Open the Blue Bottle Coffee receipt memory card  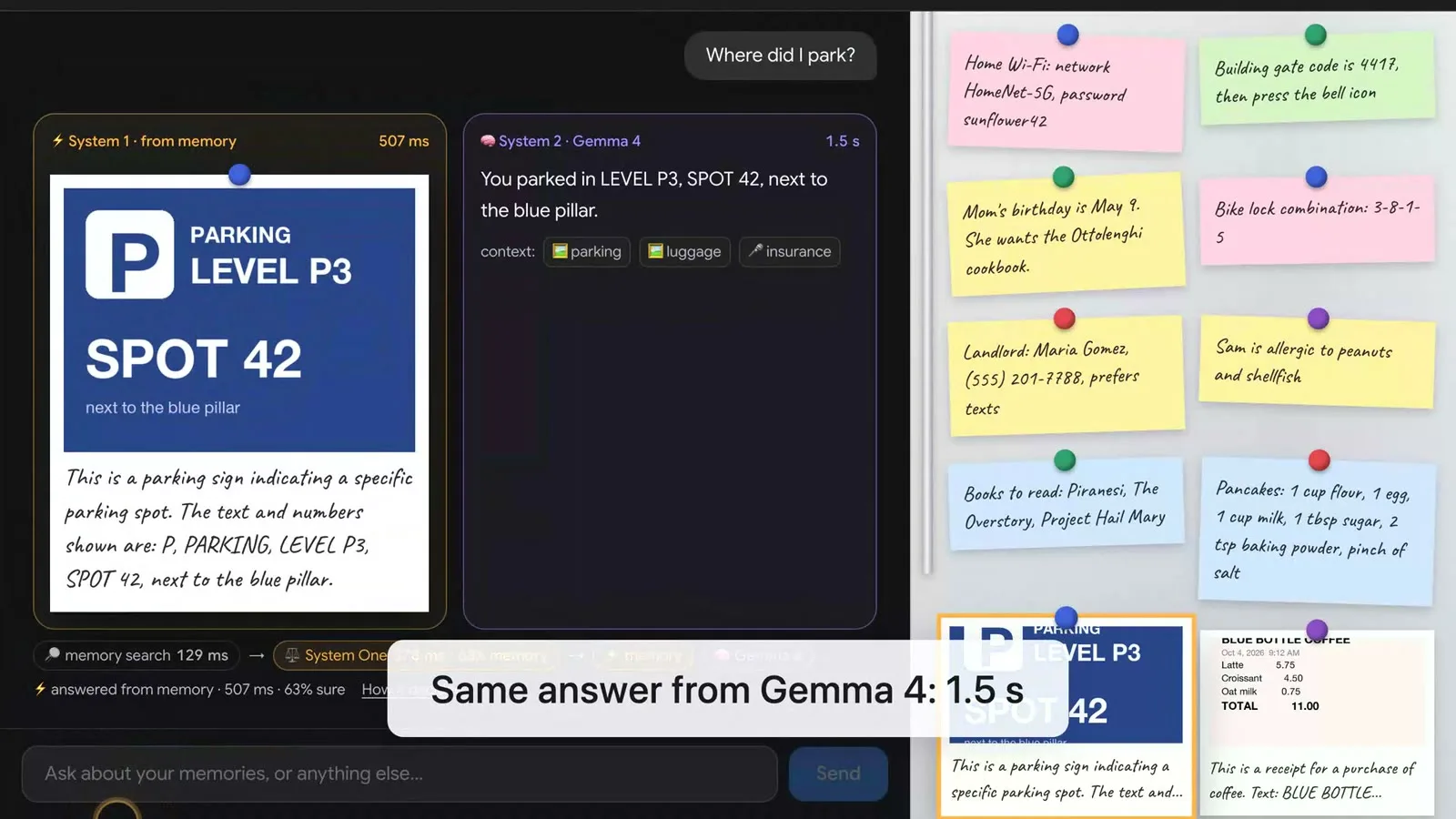pos(1317,723)
